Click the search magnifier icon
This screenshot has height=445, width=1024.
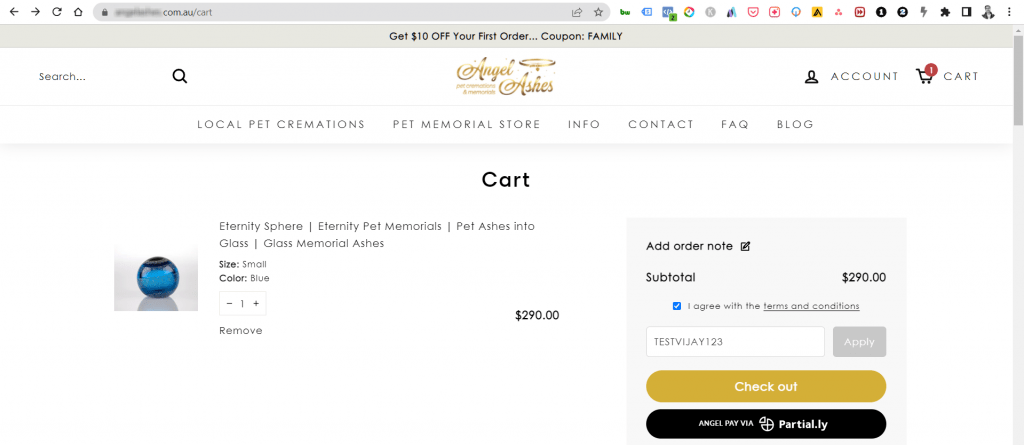pos(180,76)
